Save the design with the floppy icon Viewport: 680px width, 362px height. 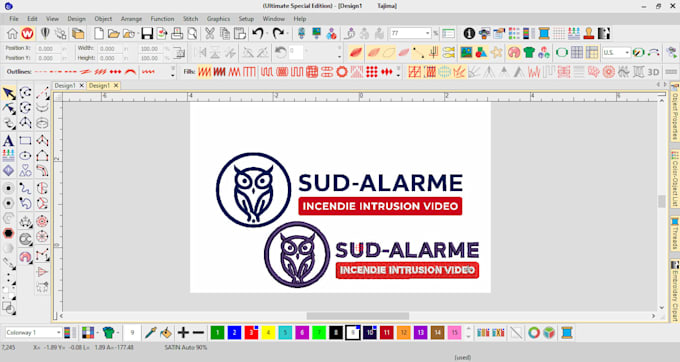click(147, 33)
